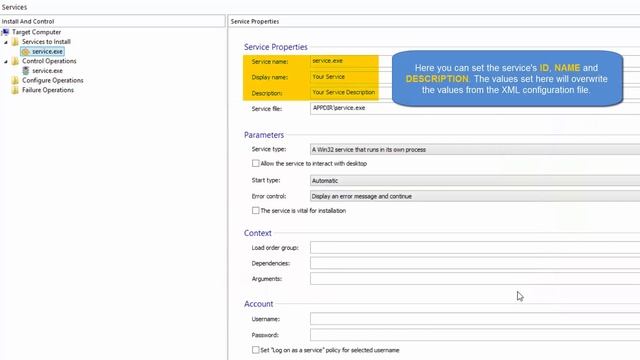Select Configure Operations tree item
Viewport: 640px width, 360px height.
click(x=53, y=80)
